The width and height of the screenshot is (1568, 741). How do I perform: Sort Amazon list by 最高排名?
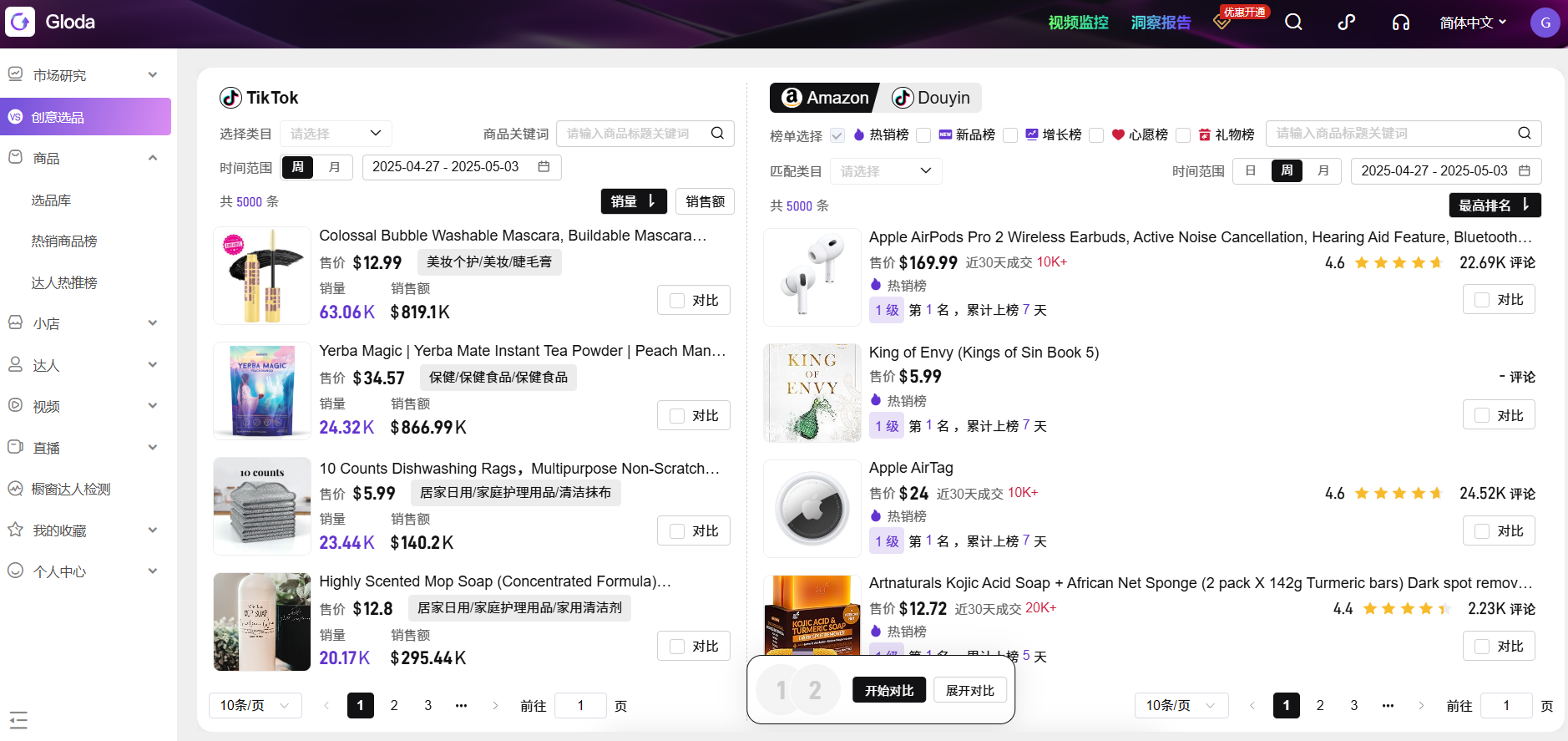[1495, 206]
